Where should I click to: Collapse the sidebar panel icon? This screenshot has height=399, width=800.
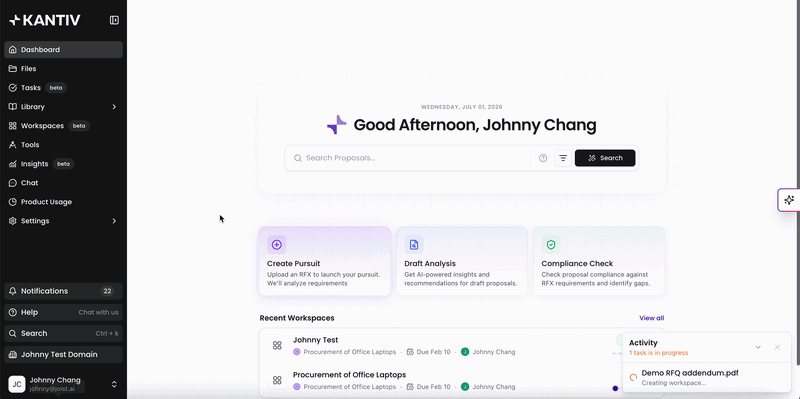click(x=114, y=20)
